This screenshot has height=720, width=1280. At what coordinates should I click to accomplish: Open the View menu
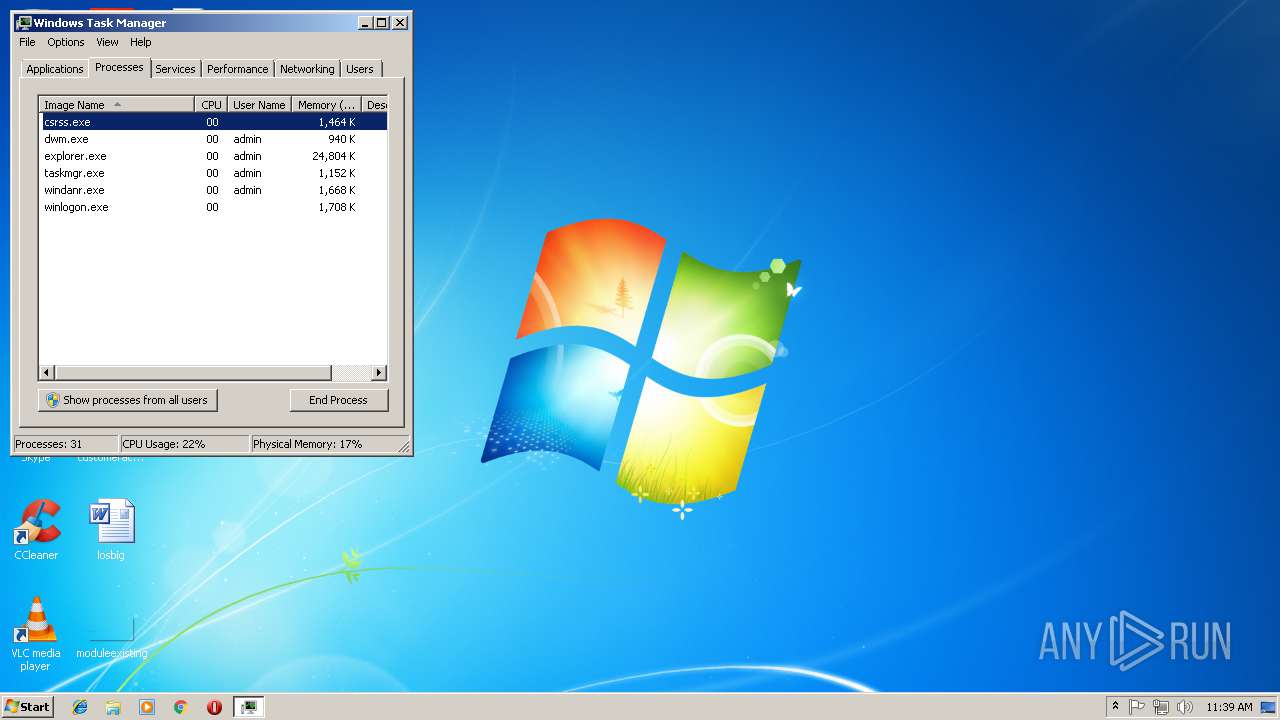coord(107,42)
